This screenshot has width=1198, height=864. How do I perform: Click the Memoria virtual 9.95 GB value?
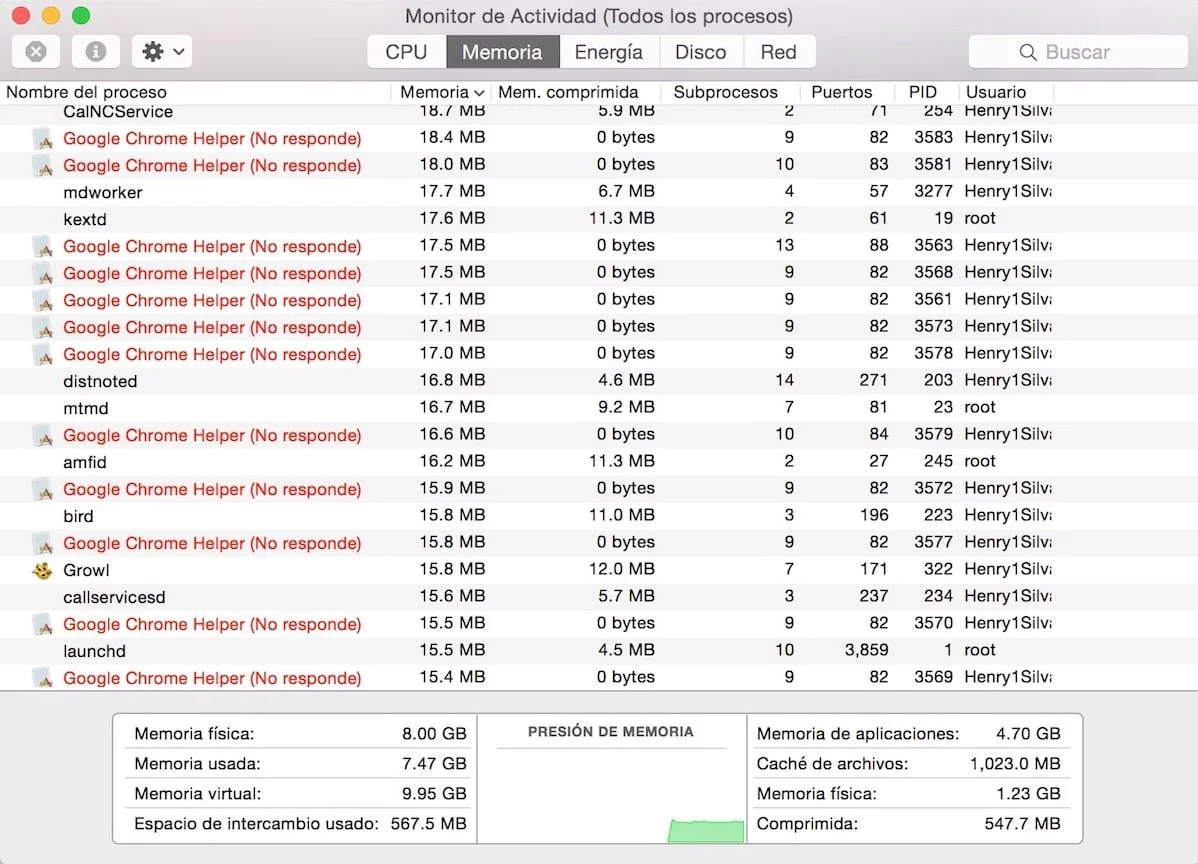(x=434, y=794)
